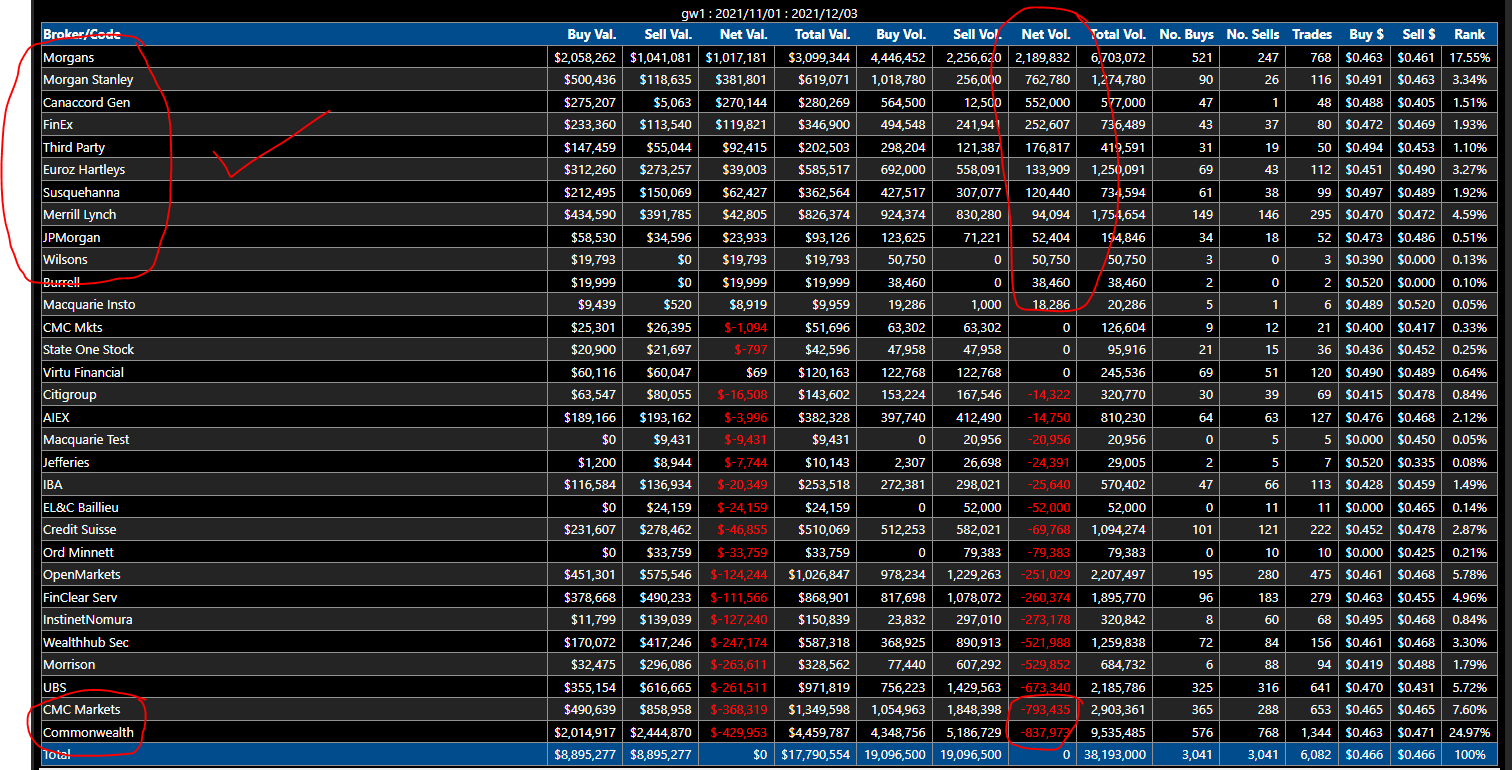Screen dimensions: 1512x770
Task: Select the Virtu Financial row
Action: (770, 372)
